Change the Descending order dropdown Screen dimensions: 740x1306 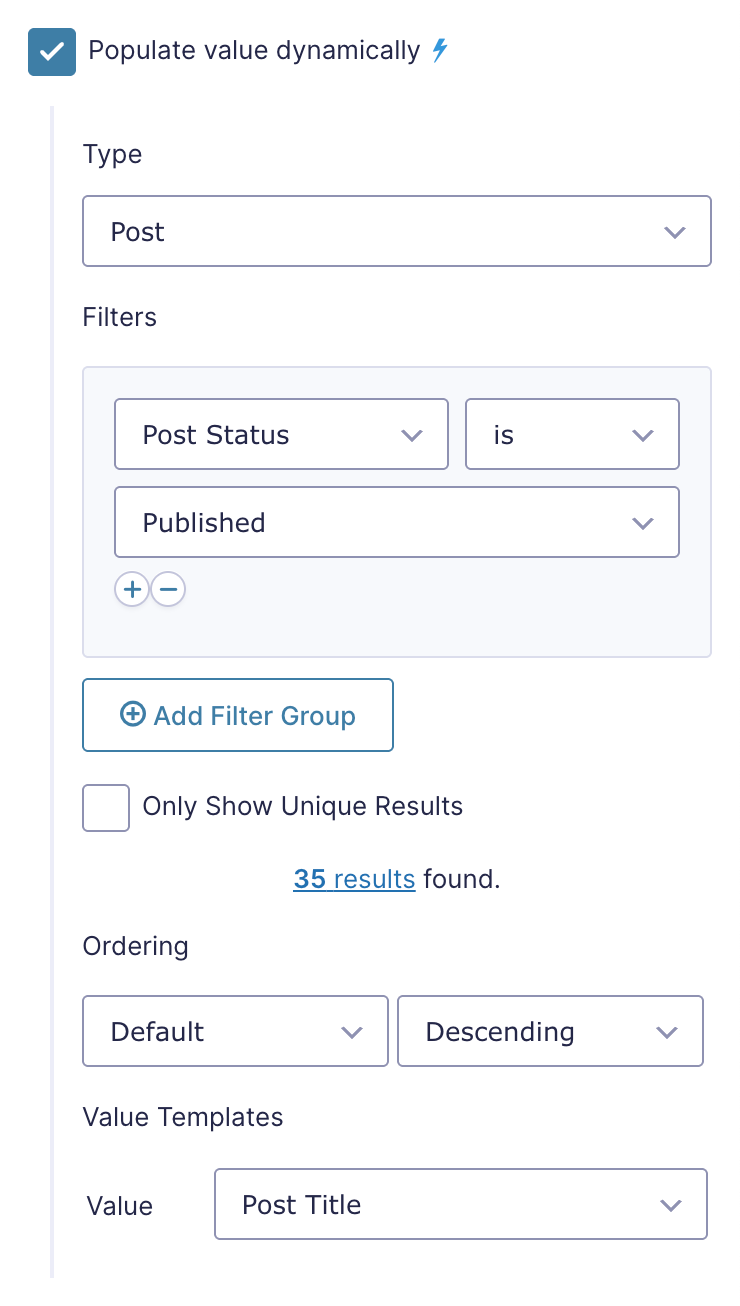coord(551,1031)
